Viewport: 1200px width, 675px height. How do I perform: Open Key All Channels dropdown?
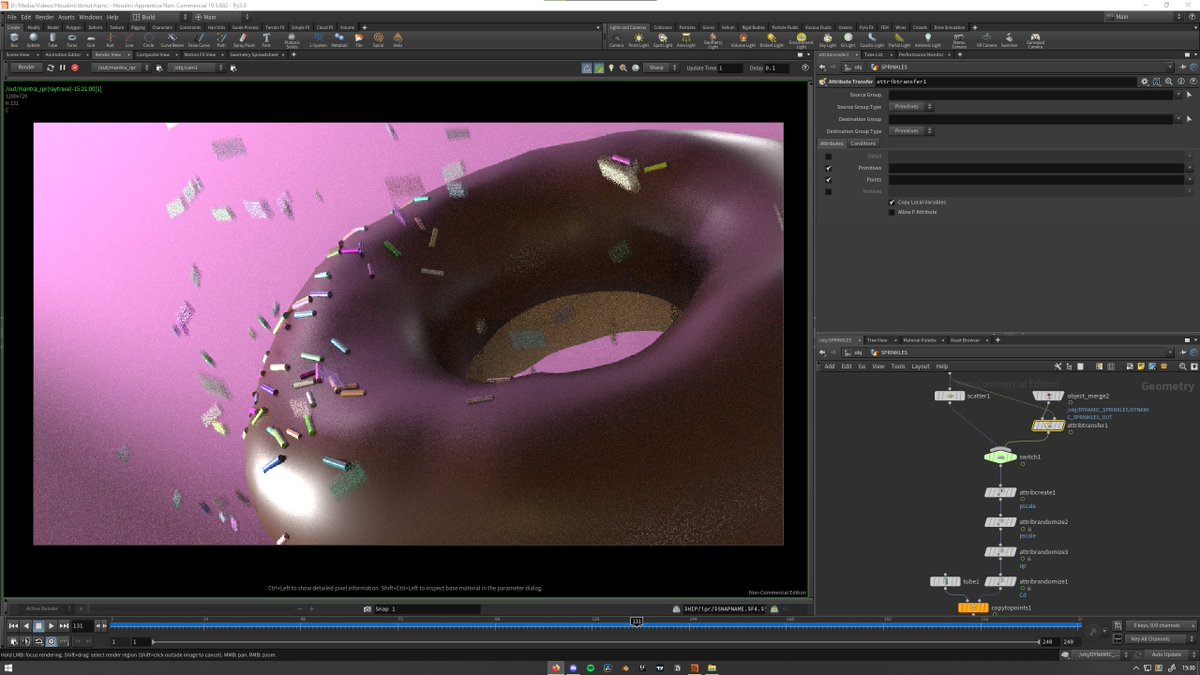pyautogui.click(x=1160, y=638)
